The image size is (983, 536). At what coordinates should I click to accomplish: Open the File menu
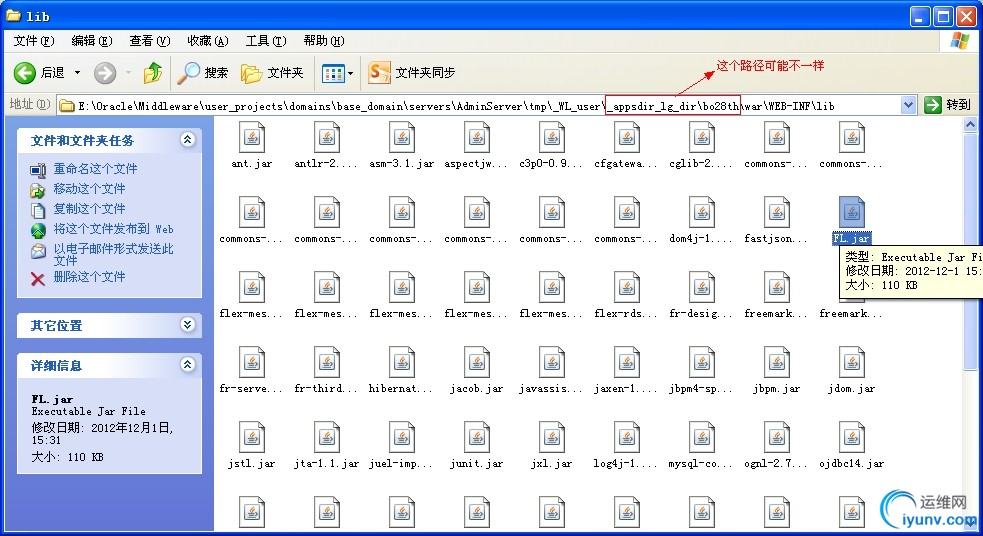click(34, 41)
